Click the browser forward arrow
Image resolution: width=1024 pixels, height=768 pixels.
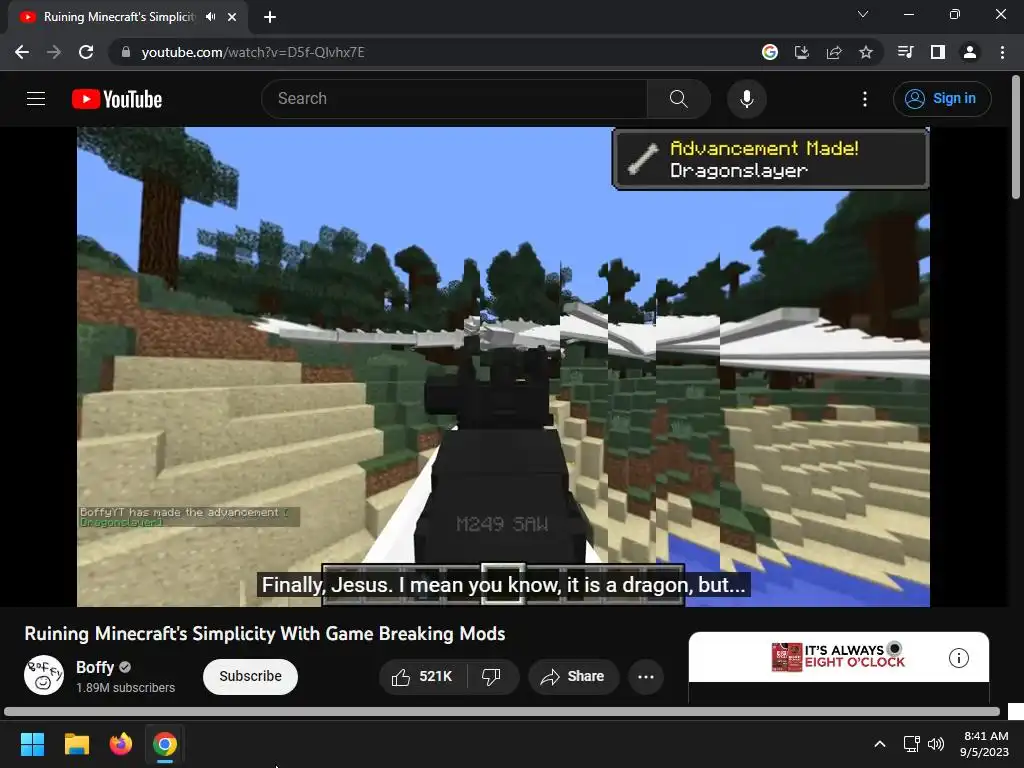[54, 52]
